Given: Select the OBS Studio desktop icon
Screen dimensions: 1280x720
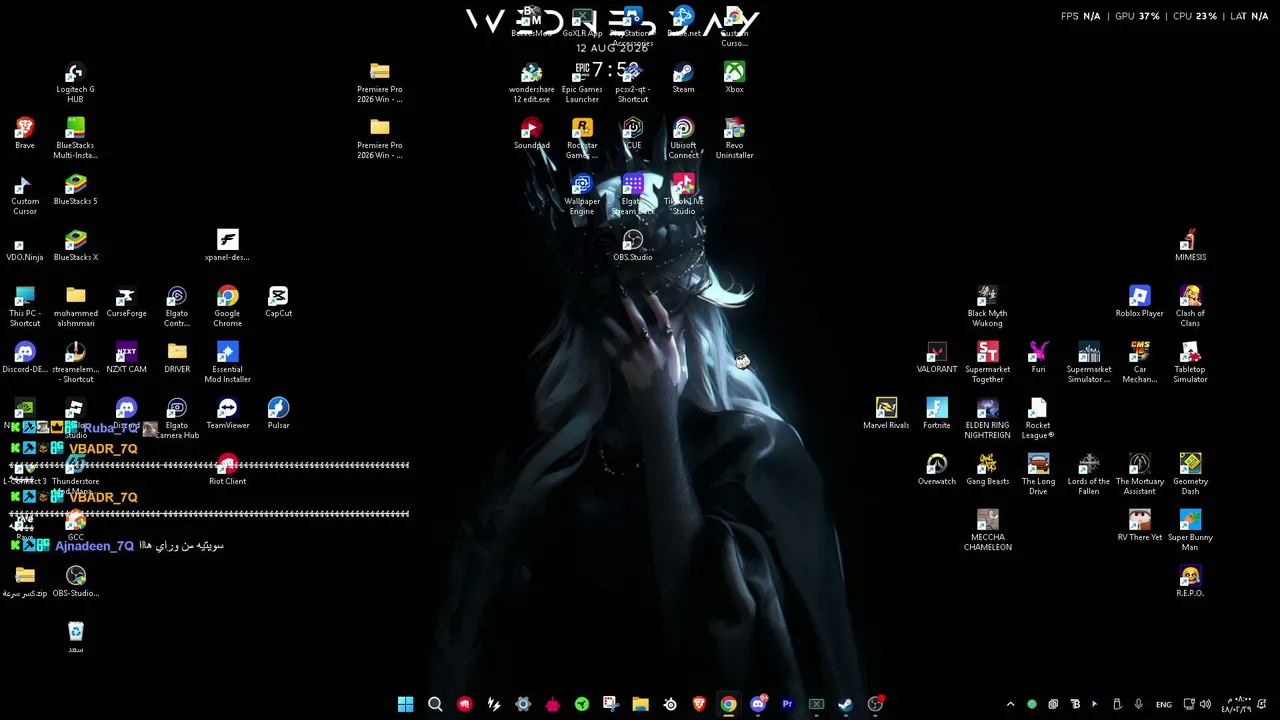Looking at the screenshot, I should tap(632, 246).
